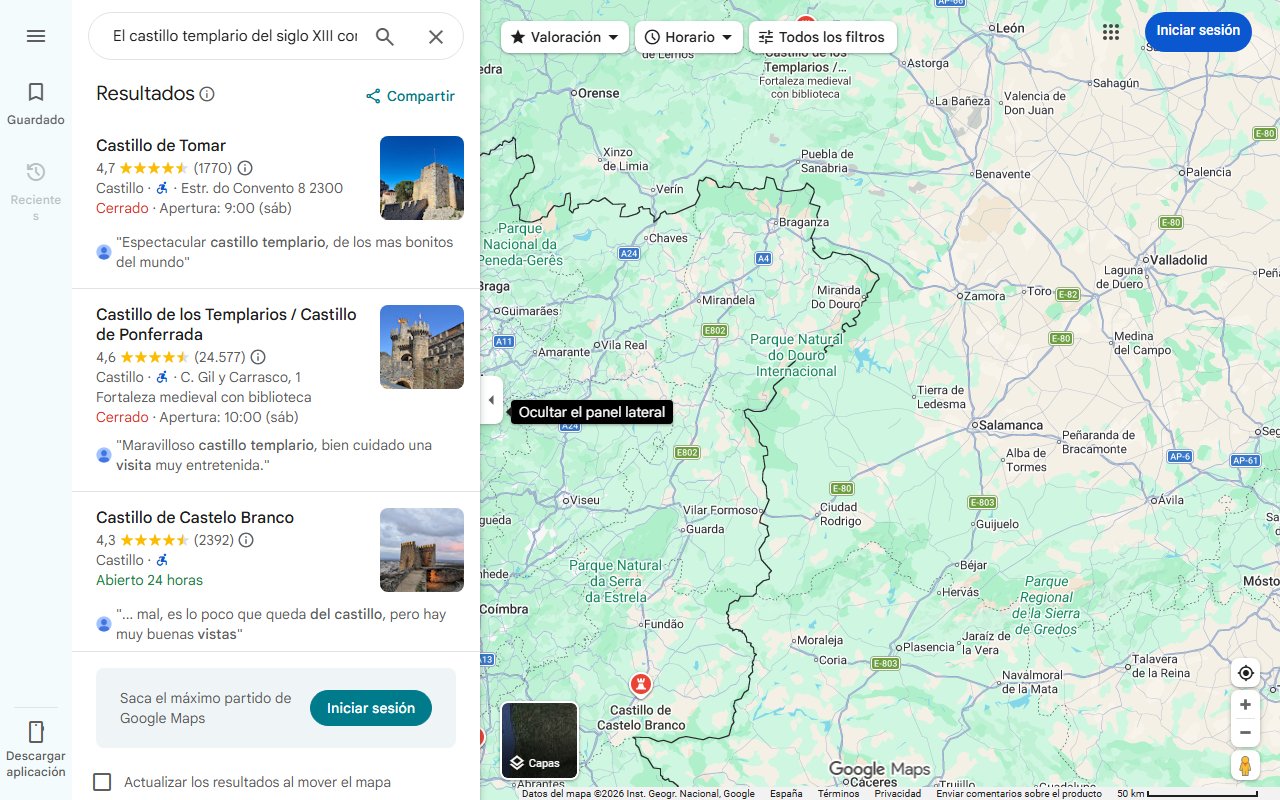Click the teal Iniciar sesión button in panel
This screenshot has height=800, width=1280.
[x=371, y=708]
